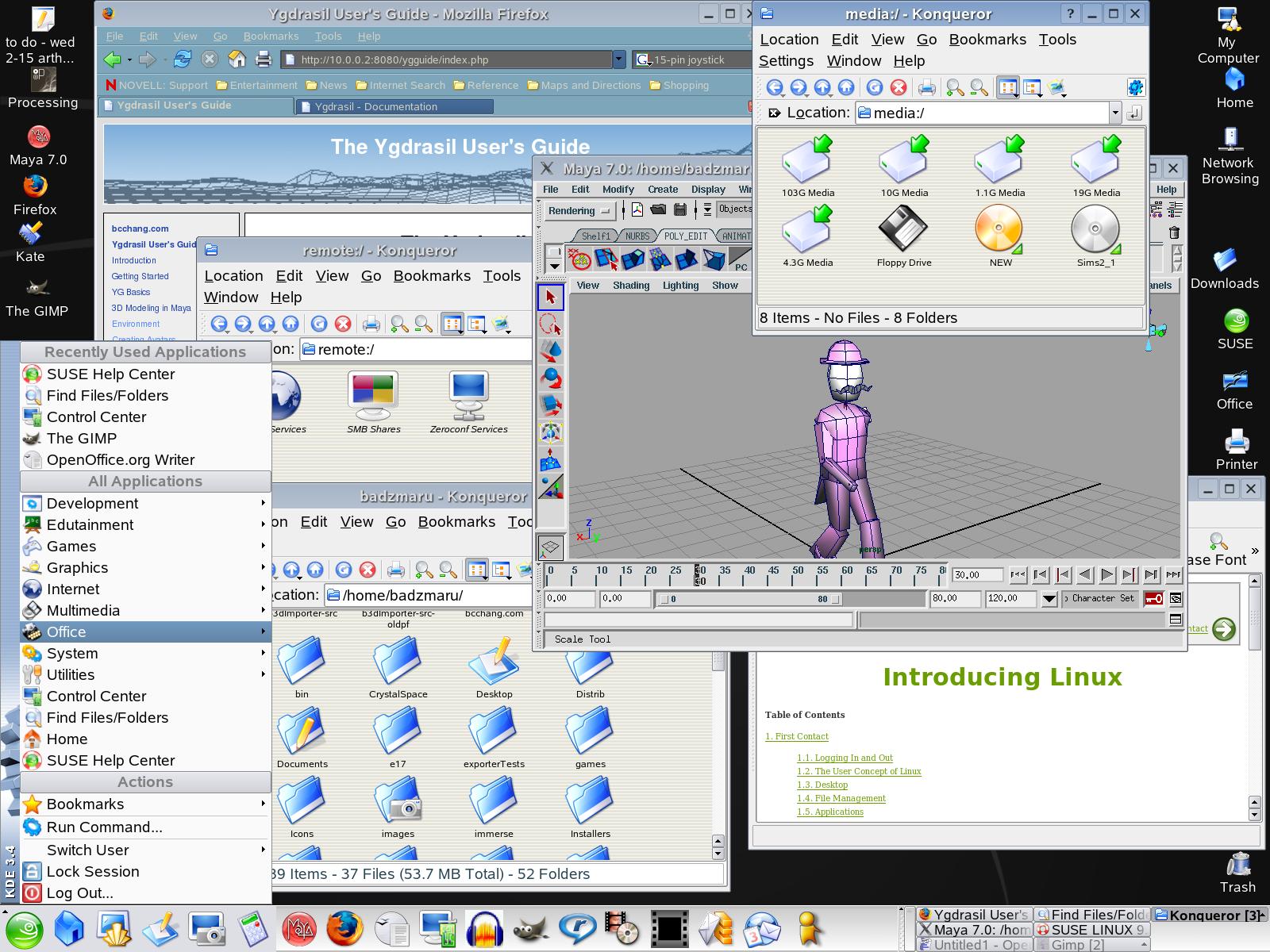The width and height of the screenshot is (1270, 952).
Task: Click Firefox reload page button
Action: (183, 59)
